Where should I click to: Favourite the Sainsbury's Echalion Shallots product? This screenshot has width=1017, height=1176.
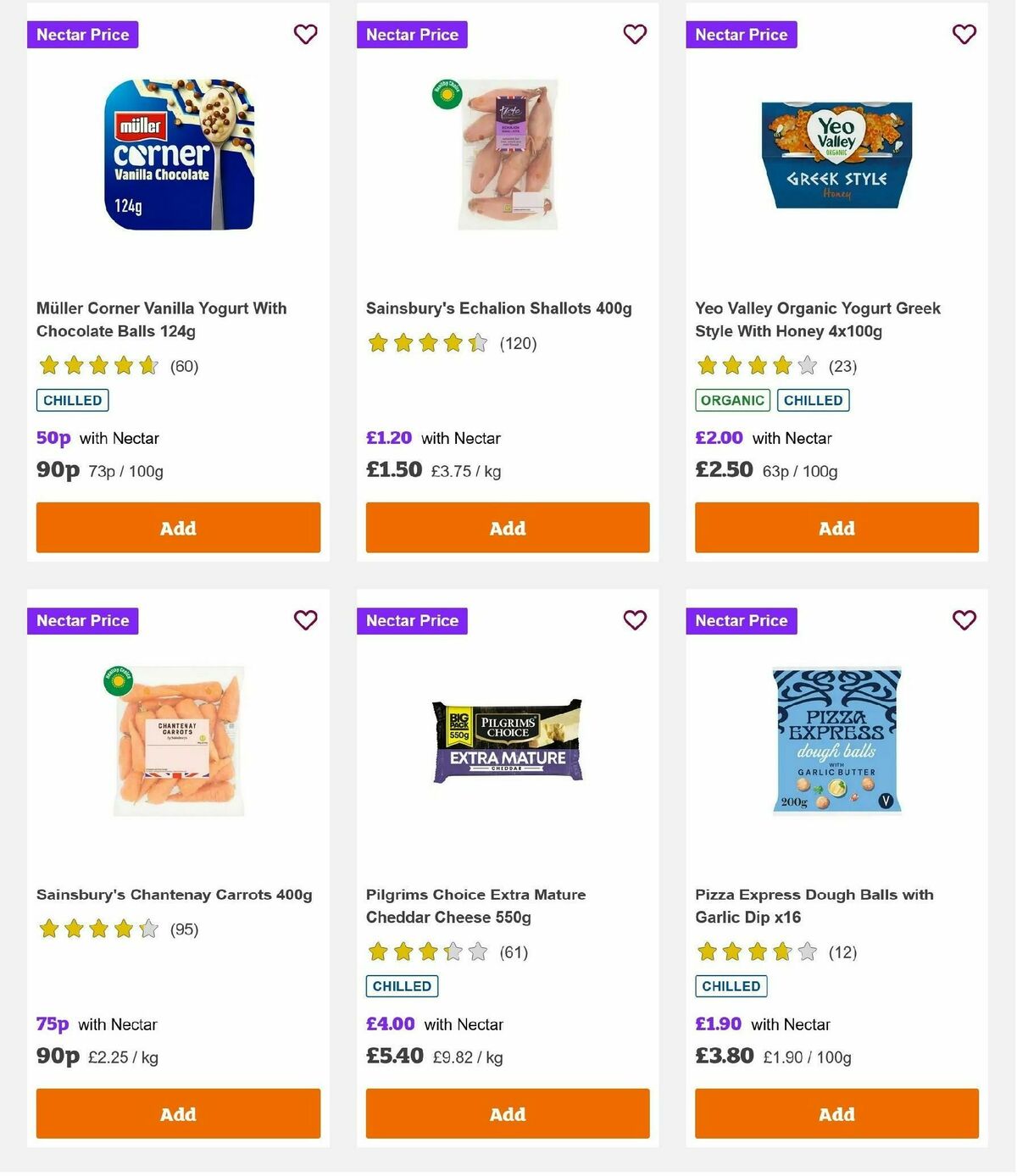(635, 35)
